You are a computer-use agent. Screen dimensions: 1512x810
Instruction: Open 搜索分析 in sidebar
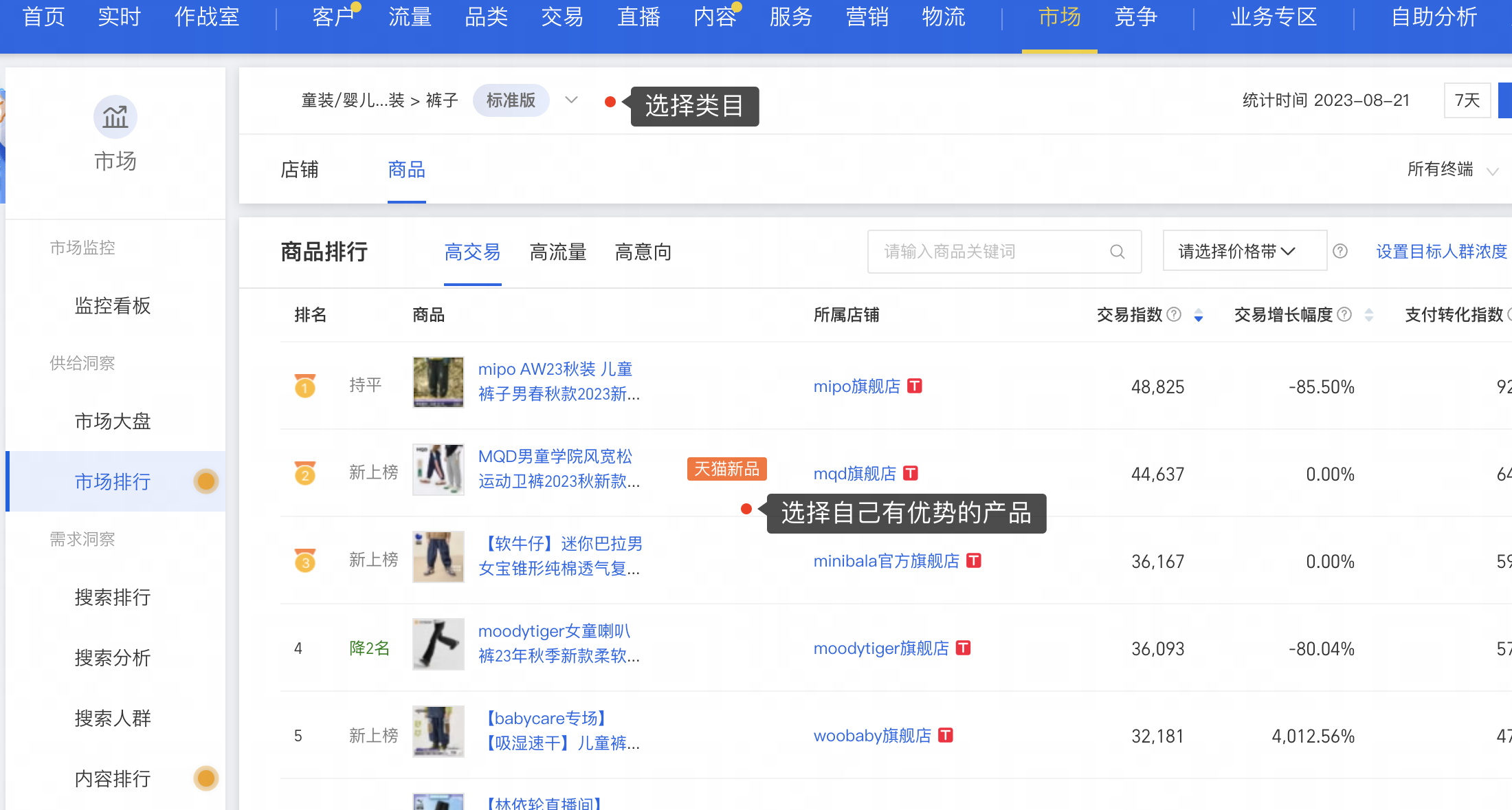[113, 657]
